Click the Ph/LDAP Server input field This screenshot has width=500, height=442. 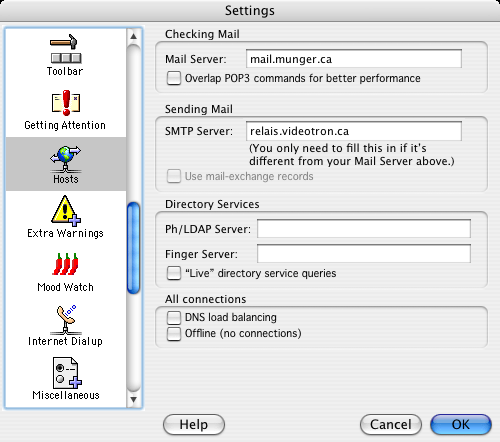[364, 229]
